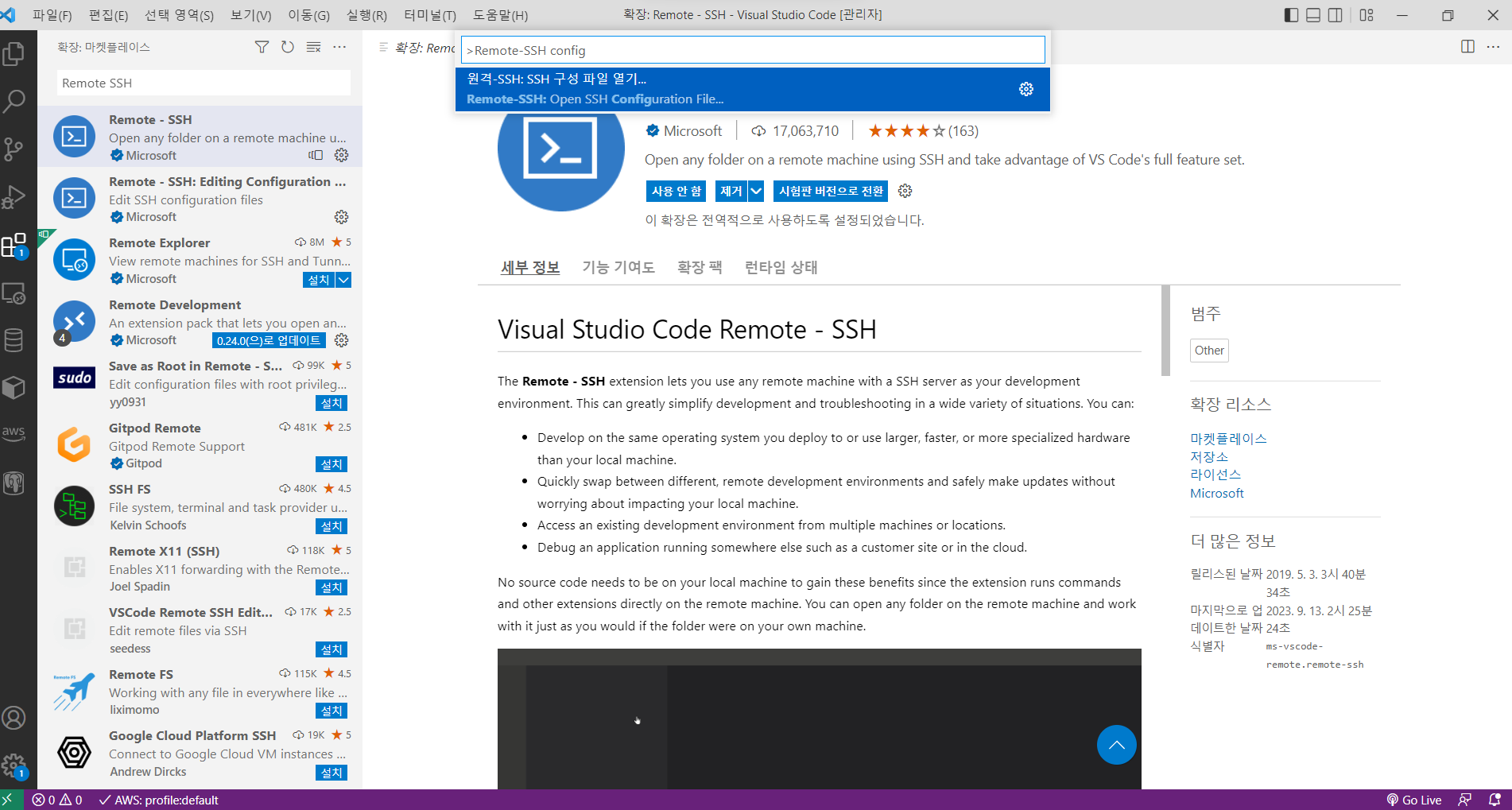The image size is (1512, 810).
Task: Click the Microsoft publisher name in extension header
Action: click(x=692, y=131)
